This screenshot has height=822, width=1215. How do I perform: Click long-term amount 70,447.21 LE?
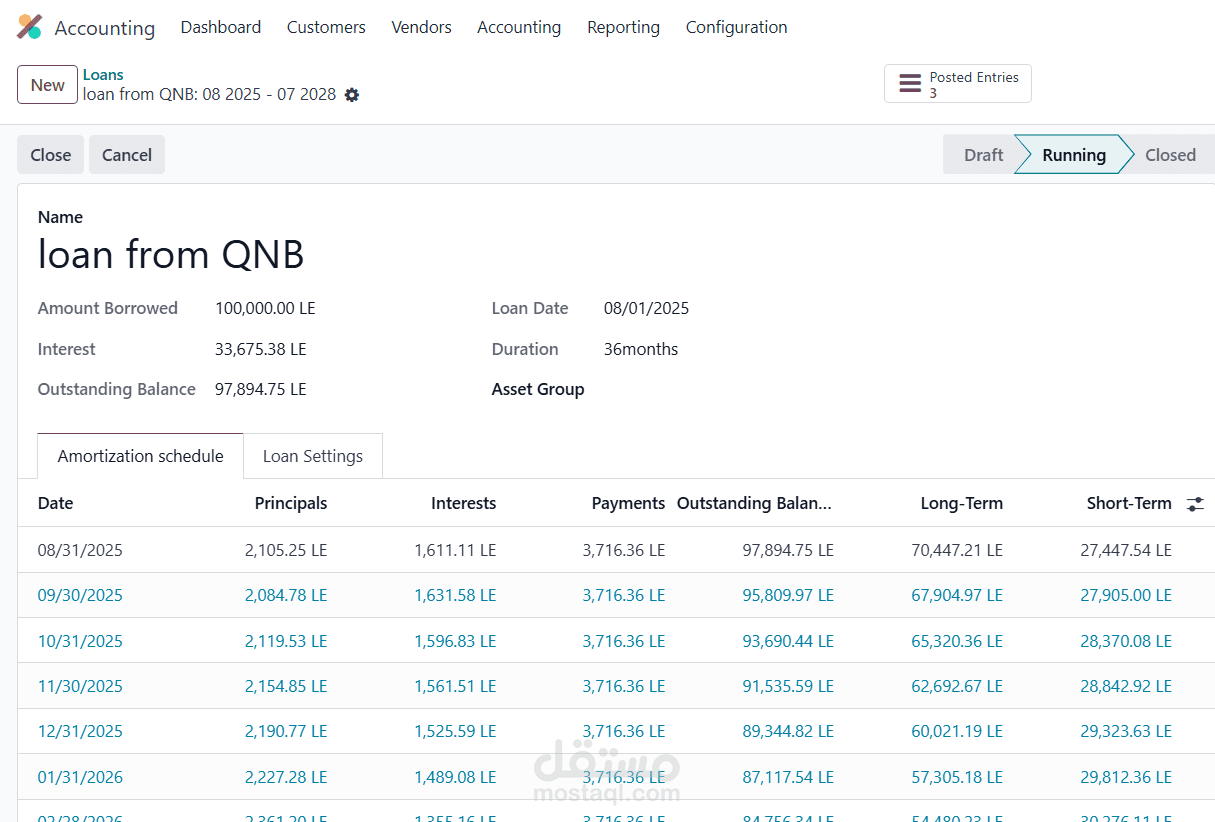(x=957, y=550)
